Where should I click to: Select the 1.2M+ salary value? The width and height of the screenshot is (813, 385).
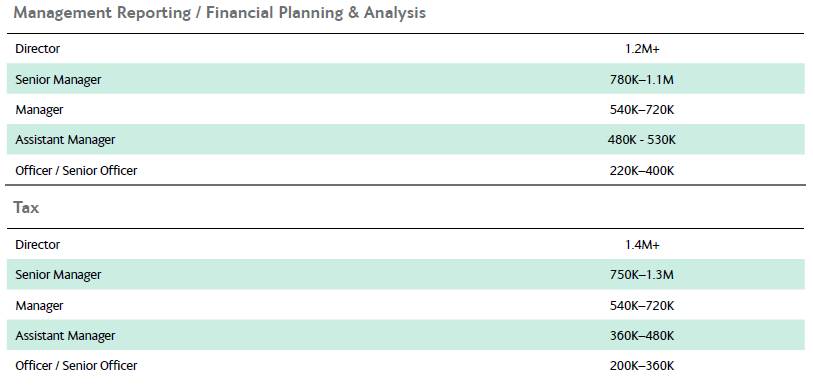642,49
